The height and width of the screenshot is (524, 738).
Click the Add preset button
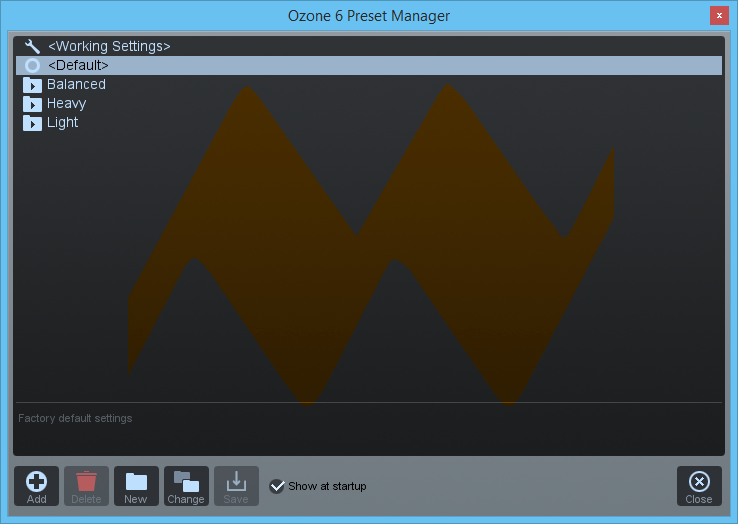pyautogui.click(x=36, y=486)
